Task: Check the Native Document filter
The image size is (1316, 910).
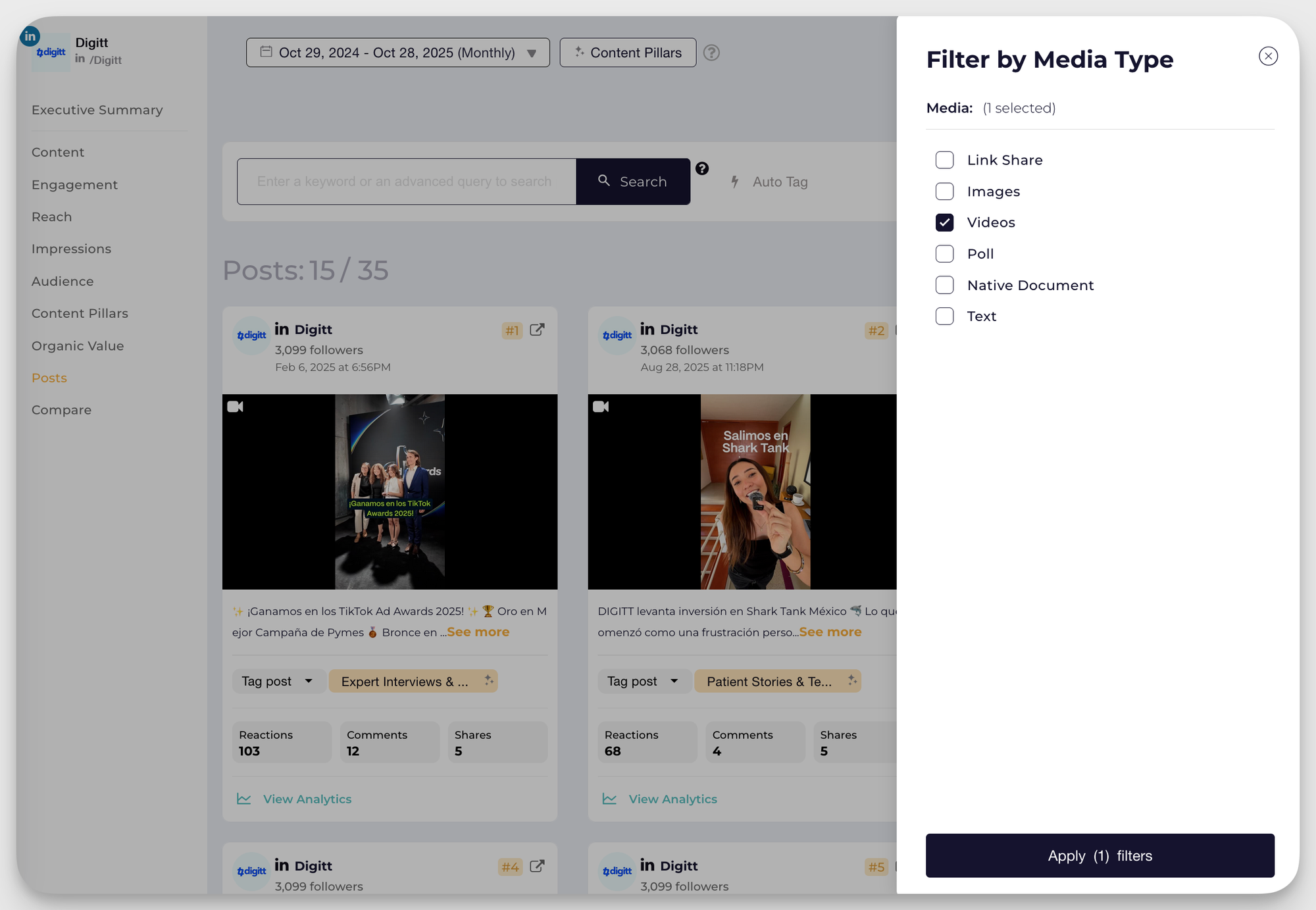Action: pos(944,285)
